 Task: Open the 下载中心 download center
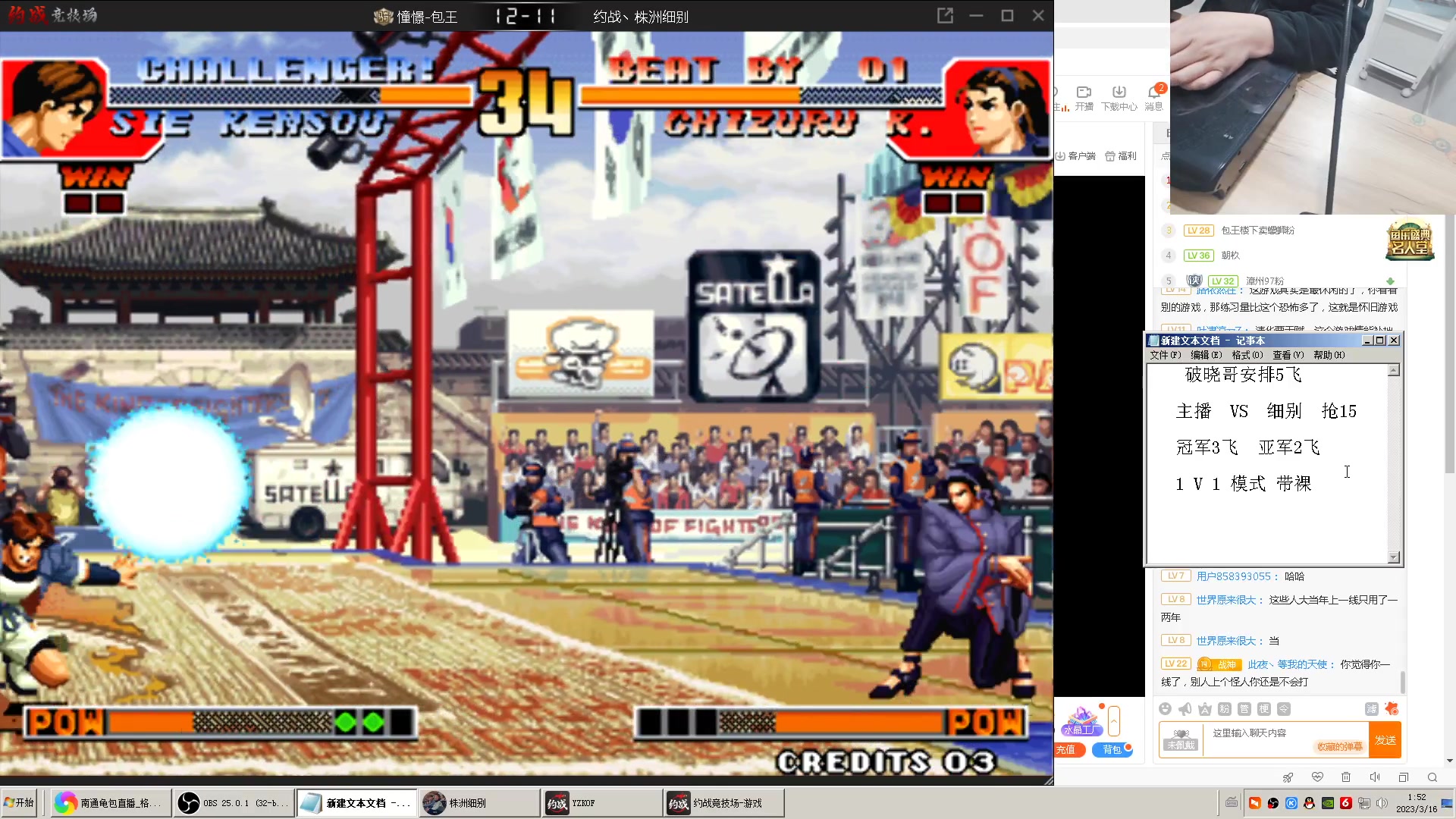click(1119, 98)
